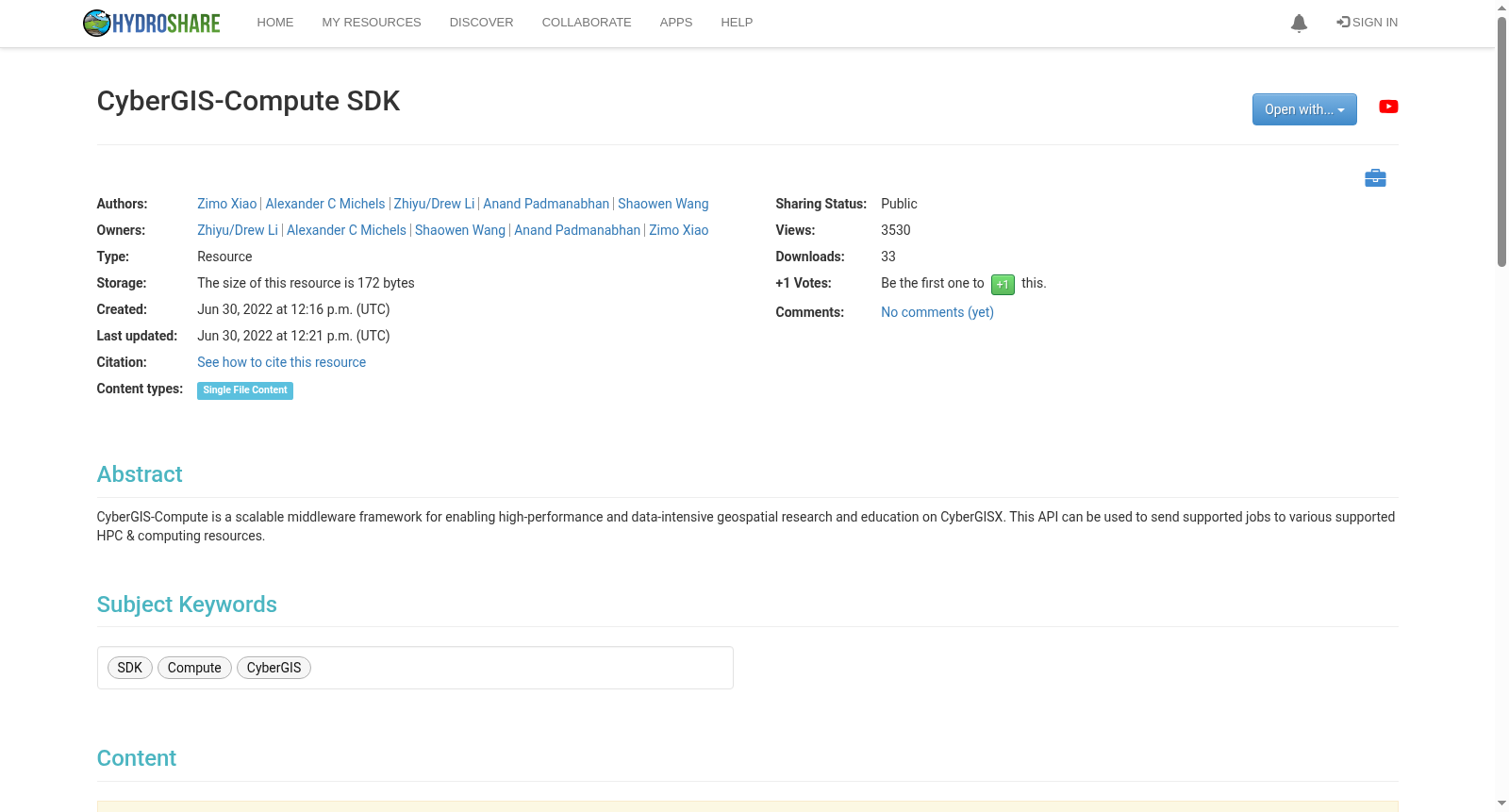The height and width of the screenshot is (812, 1509).
Task: Open the notifications bell
Action: tap(1299, 23)
